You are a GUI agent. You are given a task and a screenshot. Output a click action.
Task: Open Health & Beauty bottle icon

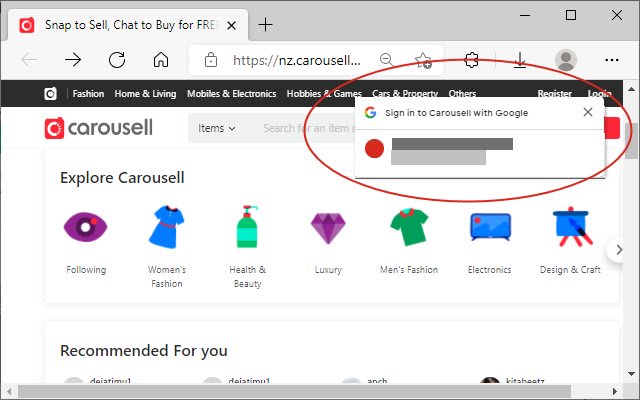click(247, 227)
